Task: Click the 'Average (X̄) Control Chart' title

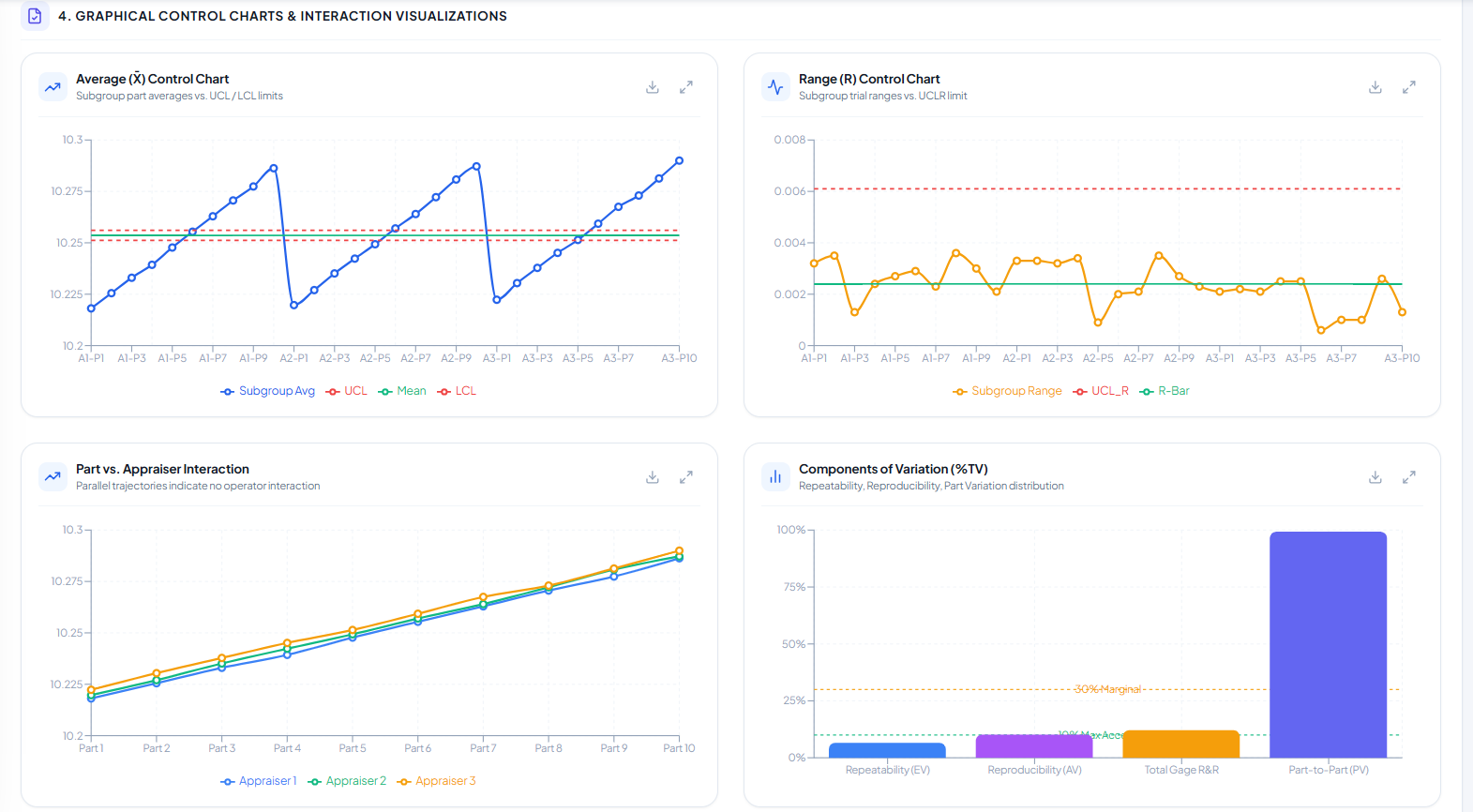Action: 152,79
